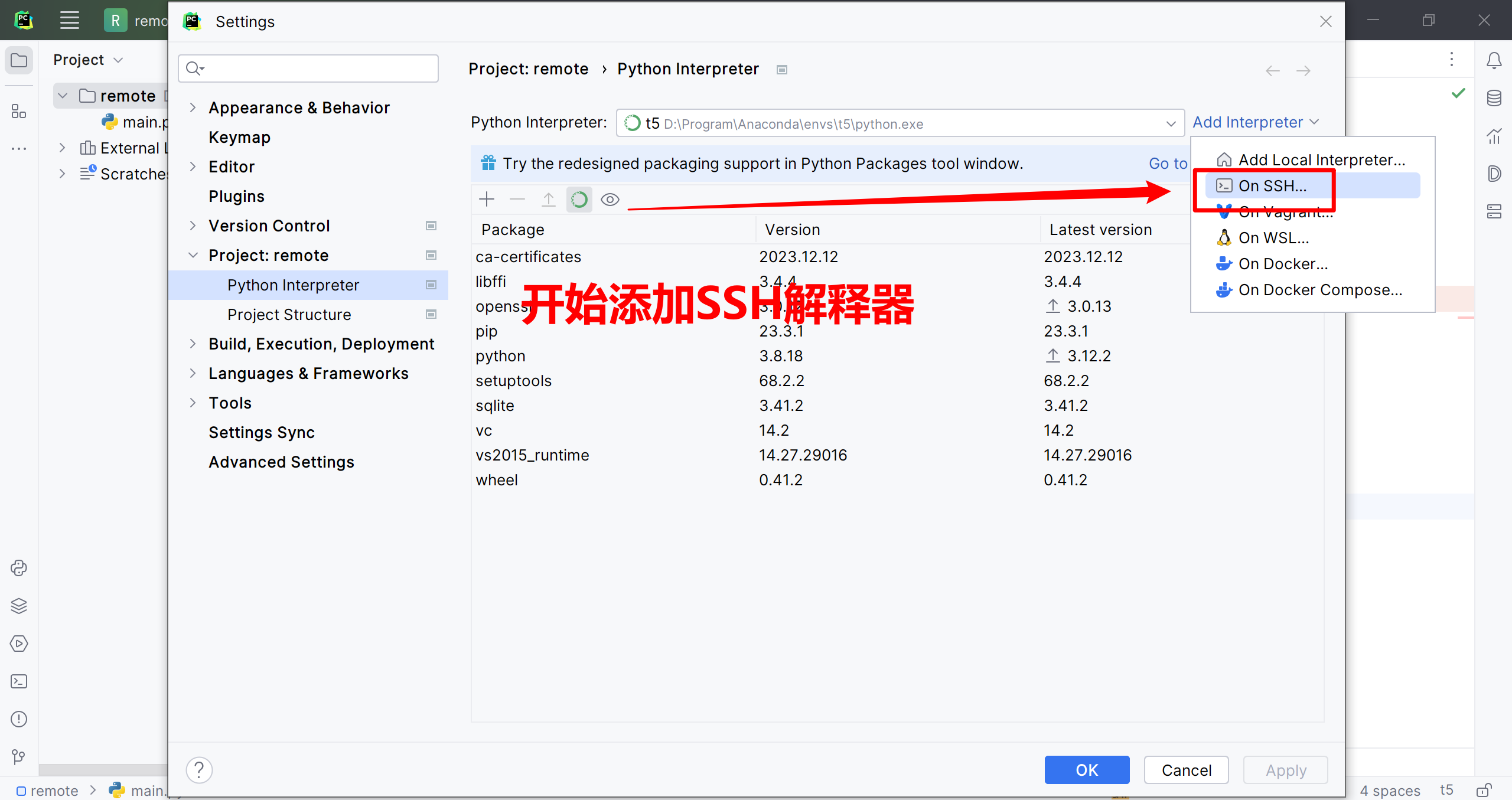Open the Git version control tool window
This screenshot has width=1512, height=800.
(19, 757)
